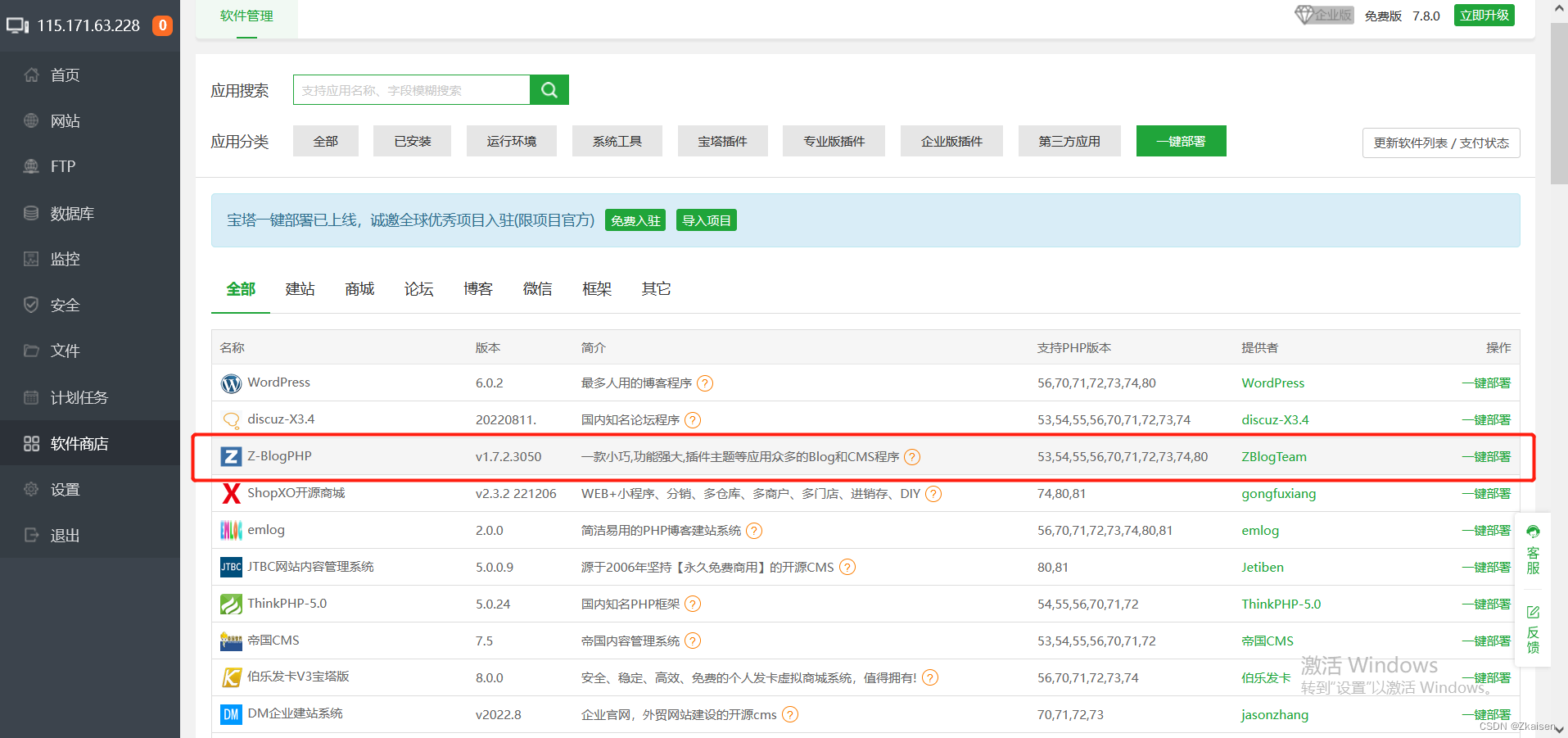Switch to the 建站 category tab
This screenshot has height=738, width=1568.
point(300,289)
